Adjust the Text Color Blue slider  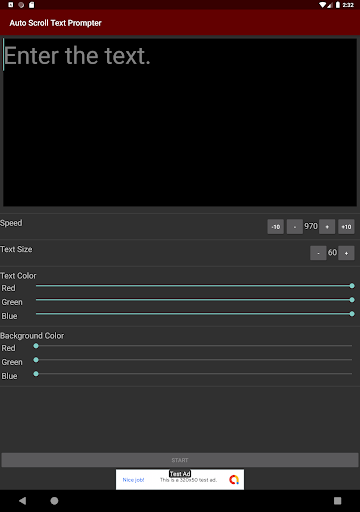pyautogui.click(x=194, y=314)
